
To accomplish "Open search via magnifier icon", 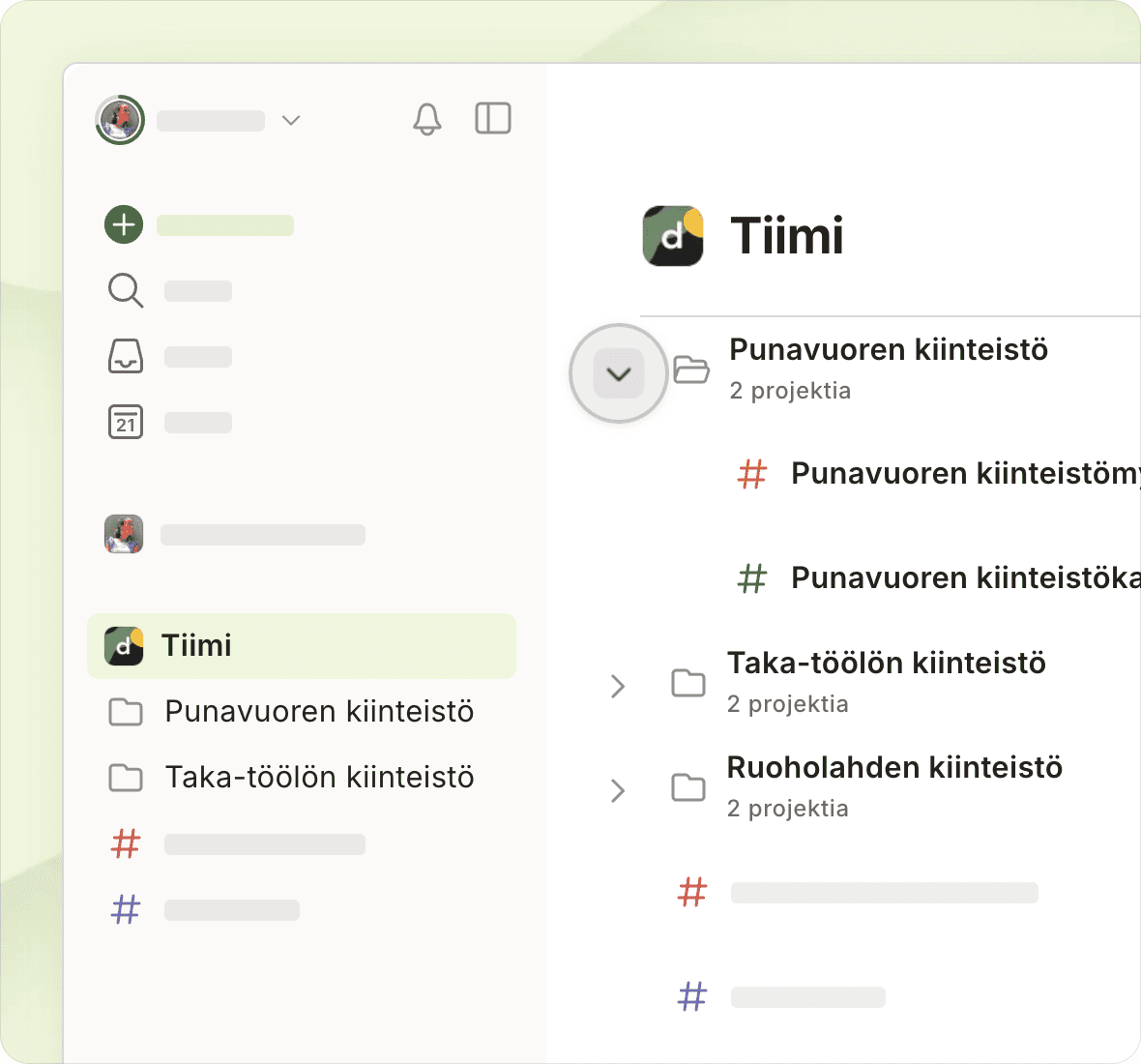I will (x=126, y=290).
